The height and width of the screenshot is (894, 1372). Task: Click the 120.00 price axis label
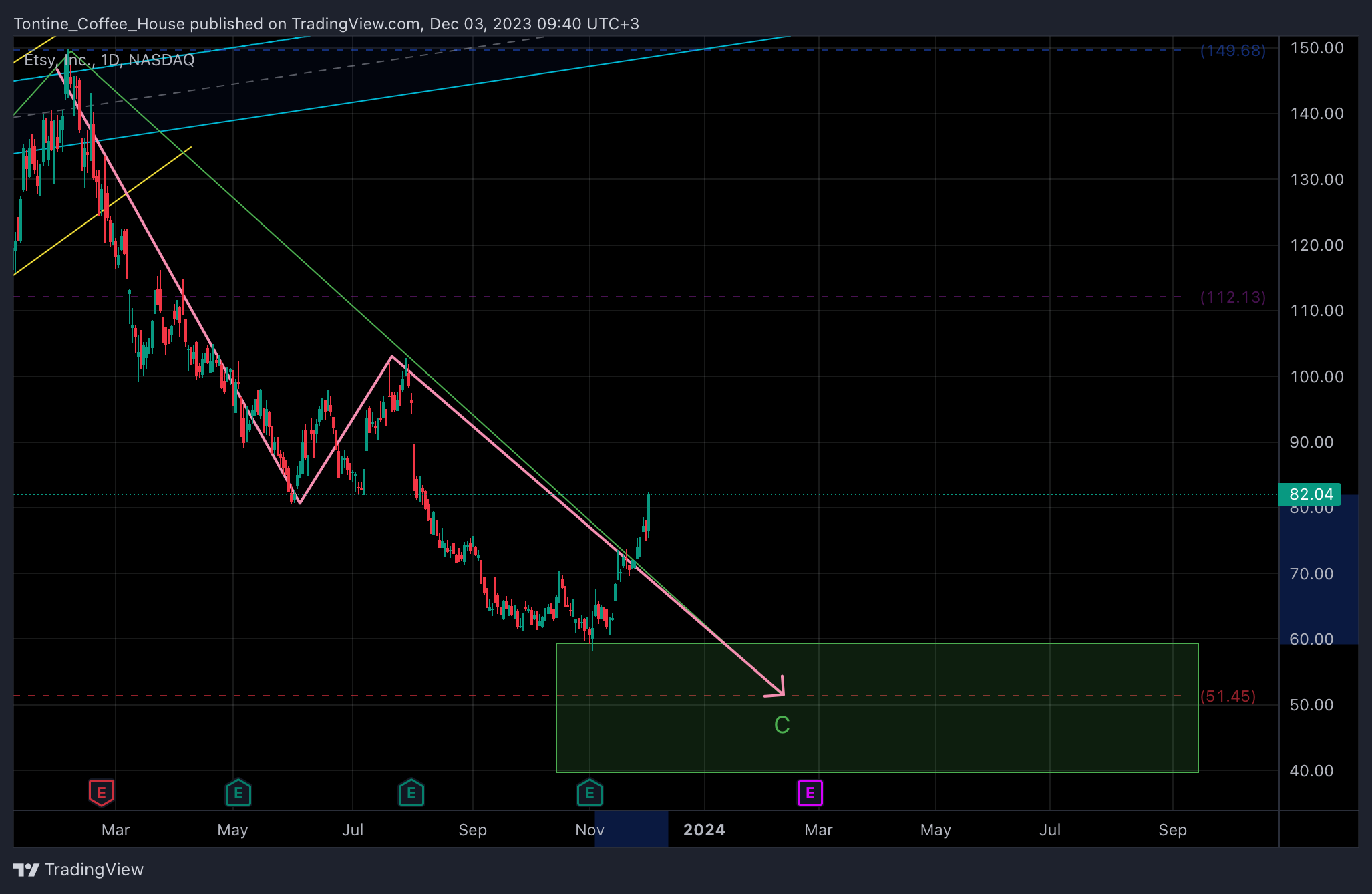[1317, 245]
